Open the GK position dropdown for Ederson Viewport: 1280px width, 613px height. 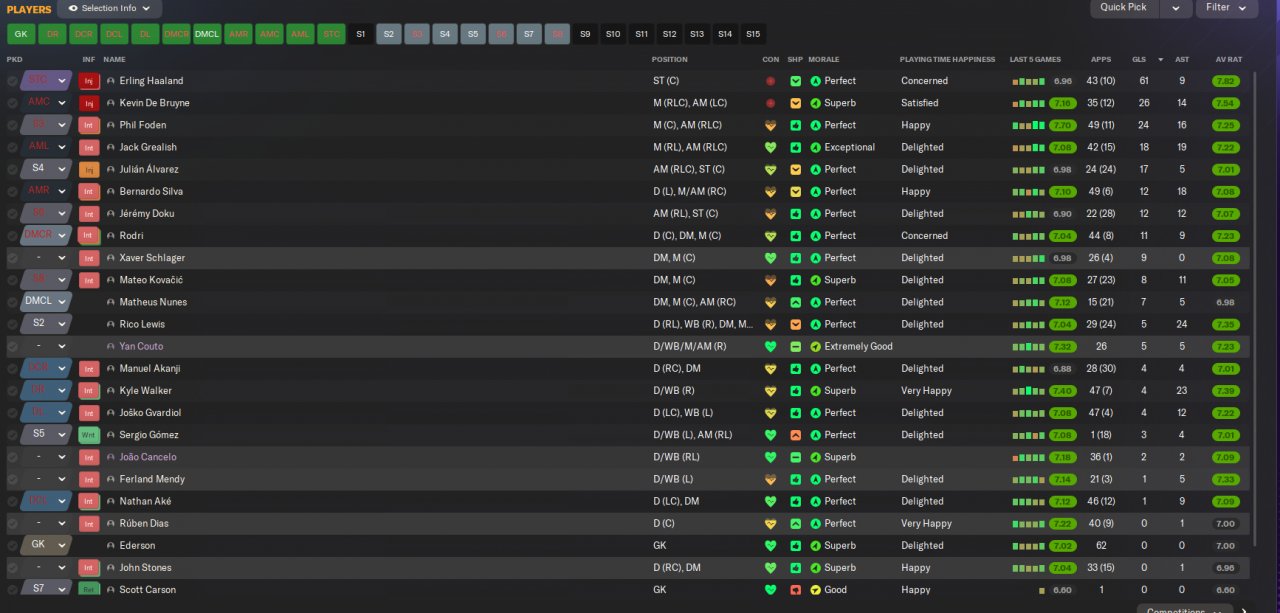[46, 546]
